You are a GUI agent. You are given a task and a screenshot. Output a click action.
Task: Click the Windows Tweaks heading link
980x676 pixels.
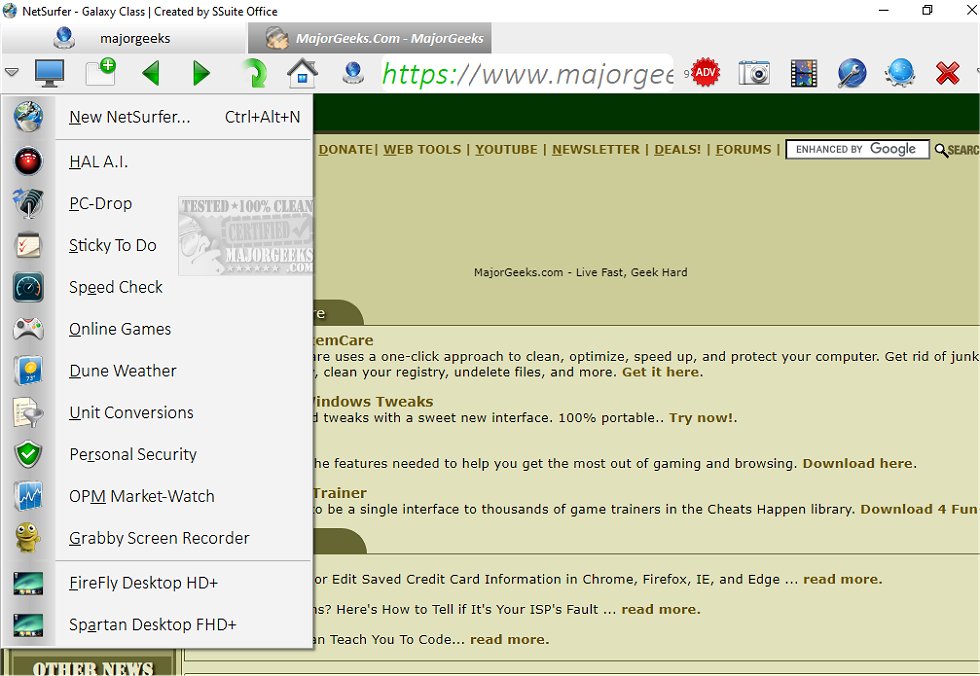pos(373,402)
